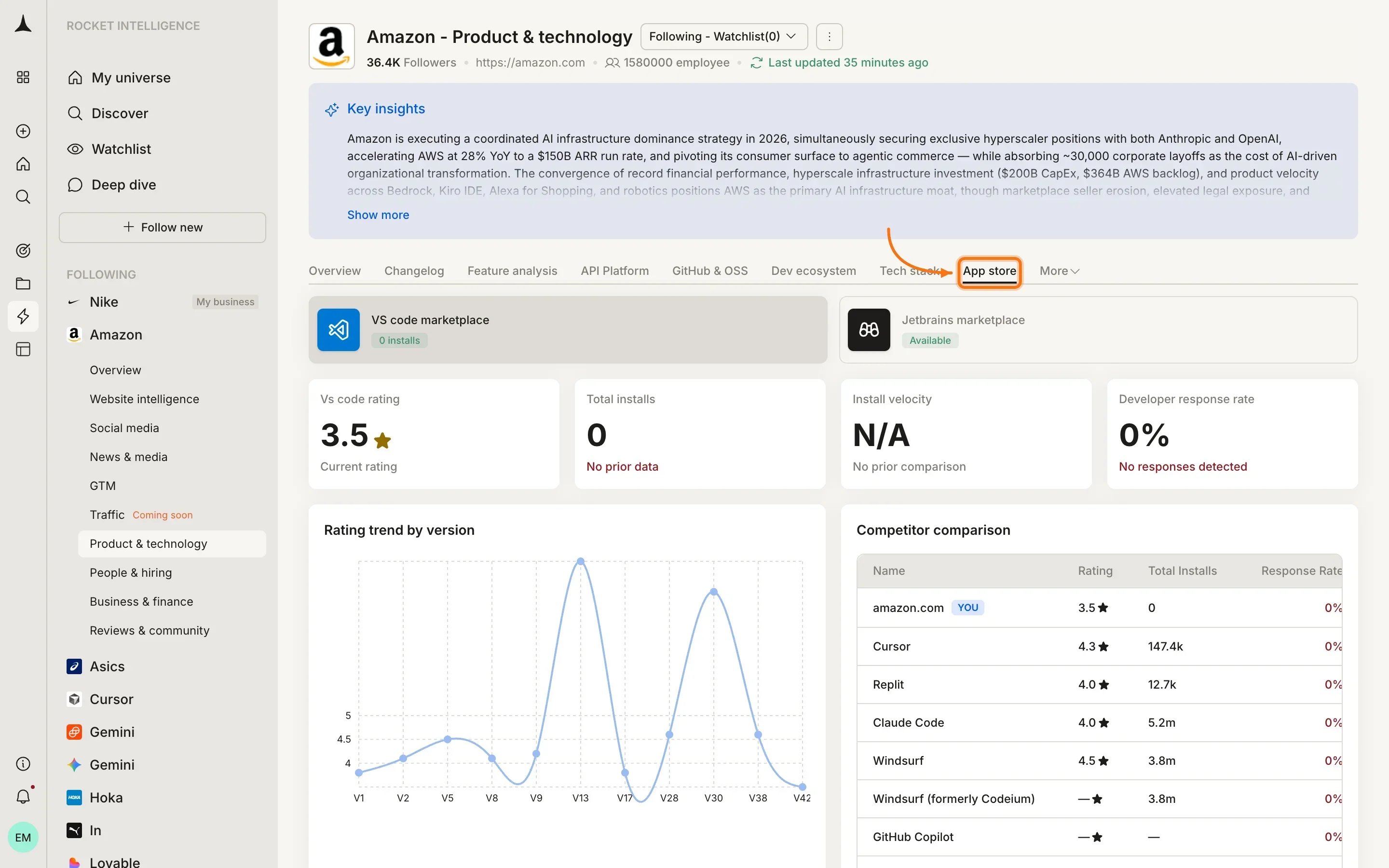The width and height of the screenshot is (1389, 868).
Task: Click the info circle icon in the rail
Action: [23, 763]
